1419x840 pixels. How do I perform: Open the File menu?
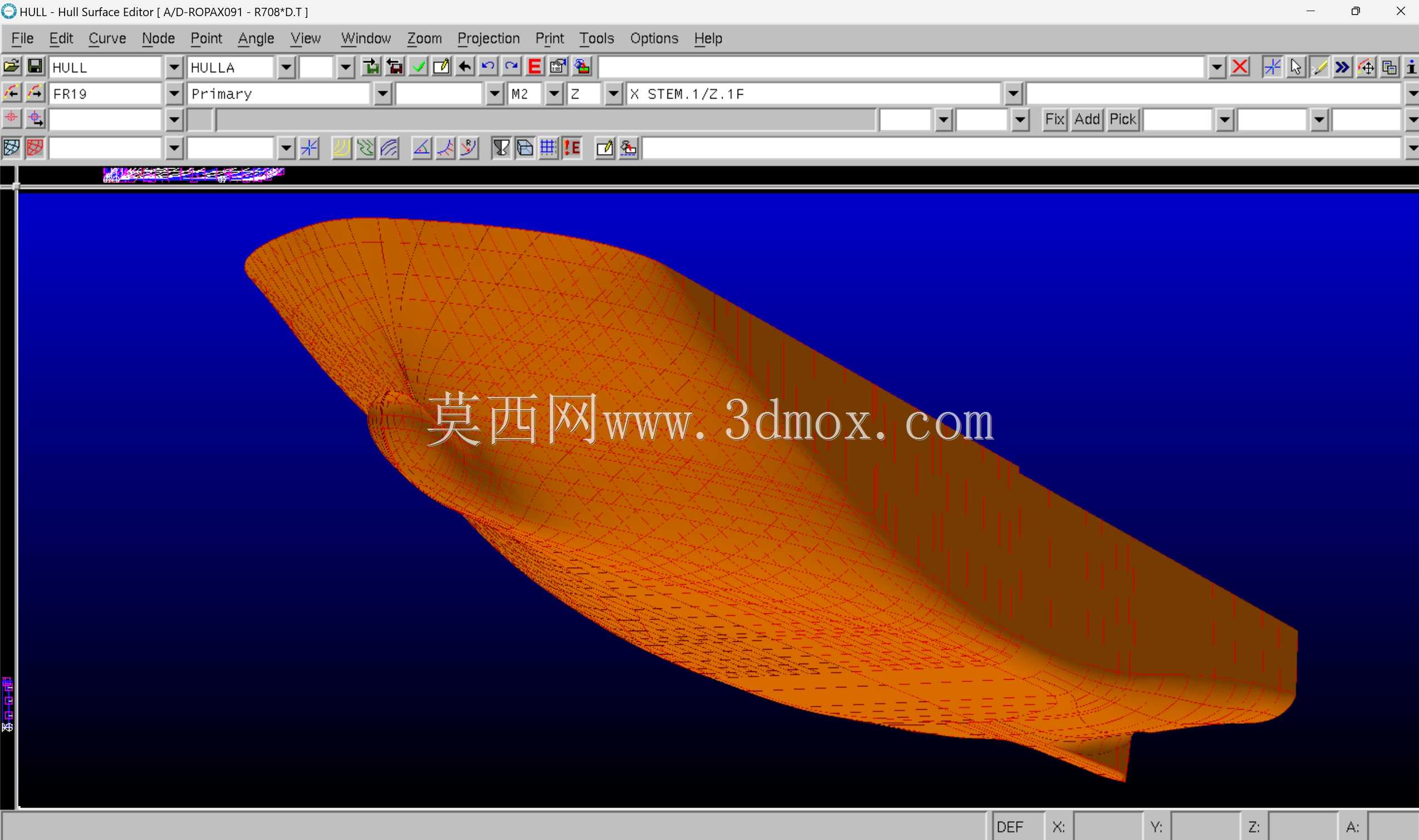(23, 38)
